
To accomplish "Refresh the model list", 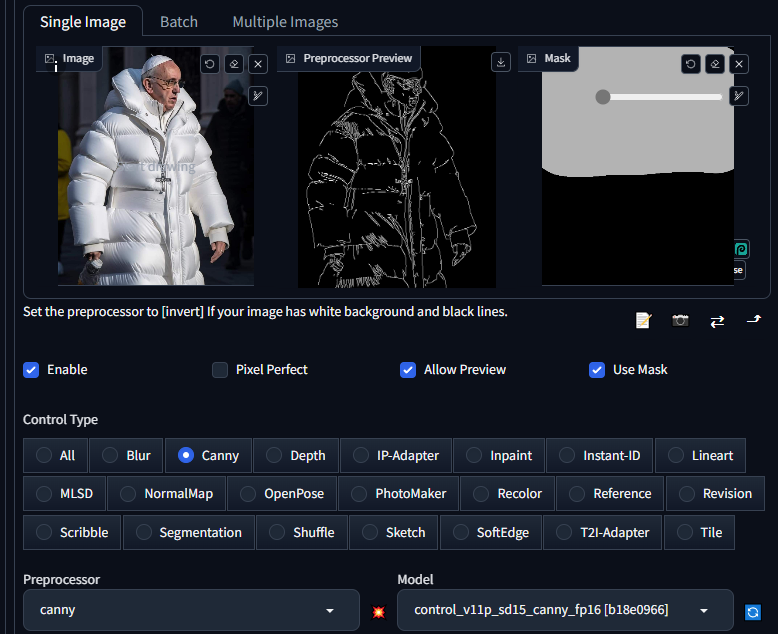I will pyautogui.click(x=753, y=611).
